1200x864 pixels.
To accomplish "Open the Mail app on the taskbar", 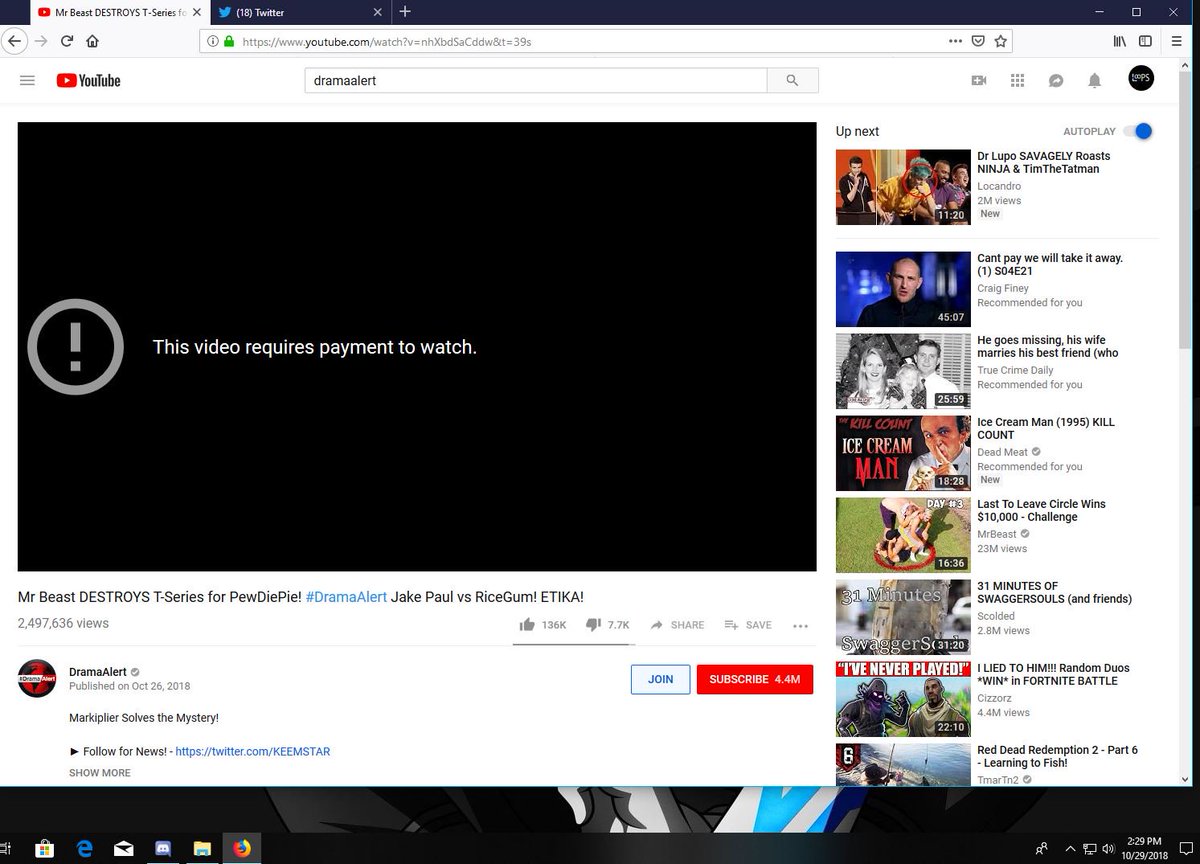I will click(x=124, y=848).
